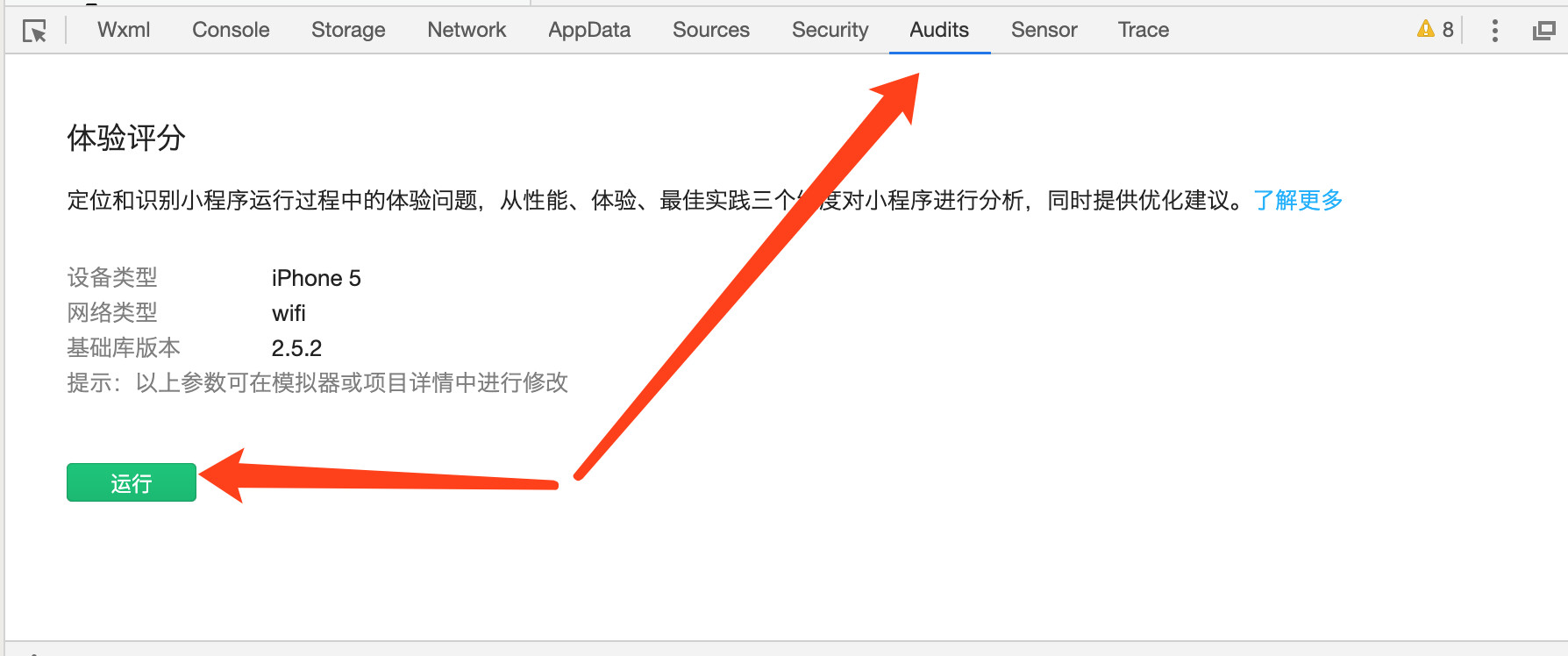
Task: Click the 体验评分 heading
Action: pos(126,138)
